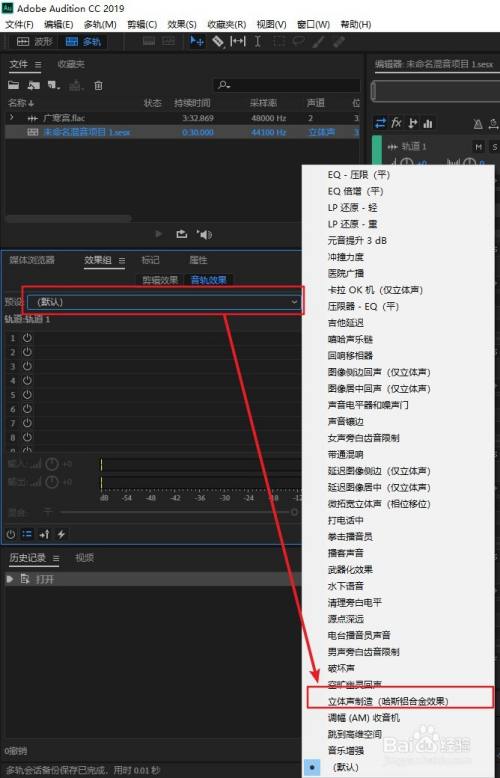Select the 打开 history entry

[x=153, y=579]
